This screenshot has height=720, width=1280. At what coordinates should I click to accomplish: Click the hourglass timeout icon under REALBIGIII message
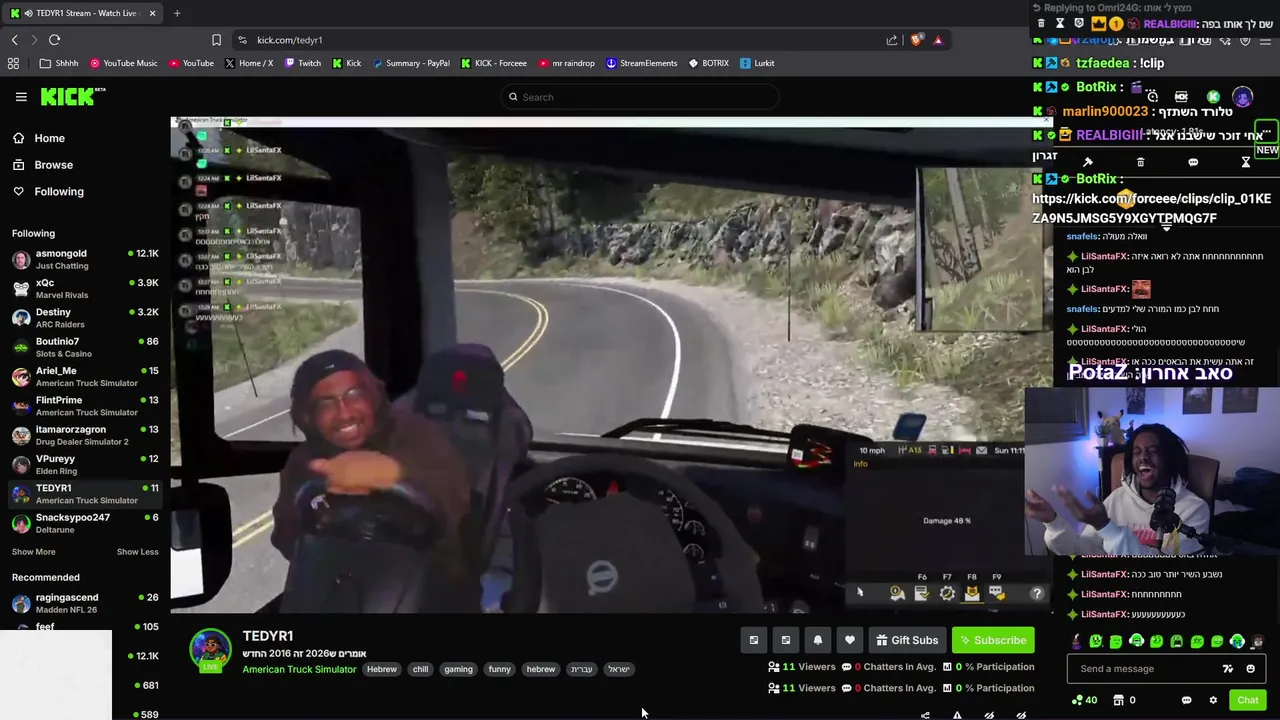[1246, 162]
